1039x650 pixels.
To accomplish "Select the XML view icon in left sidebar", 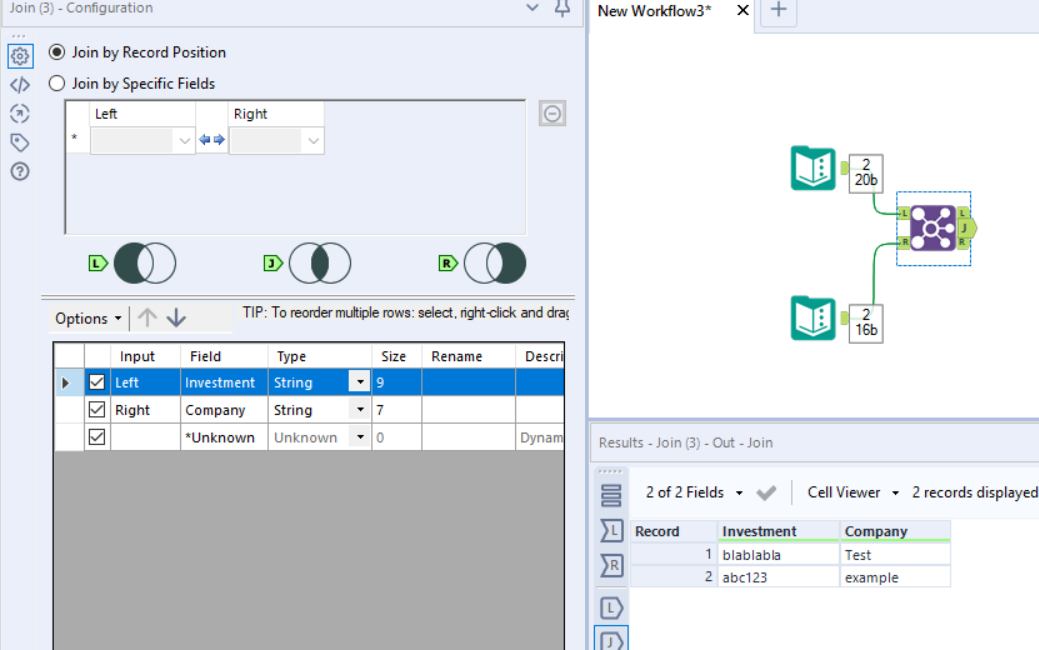I will tap(20, 85).
